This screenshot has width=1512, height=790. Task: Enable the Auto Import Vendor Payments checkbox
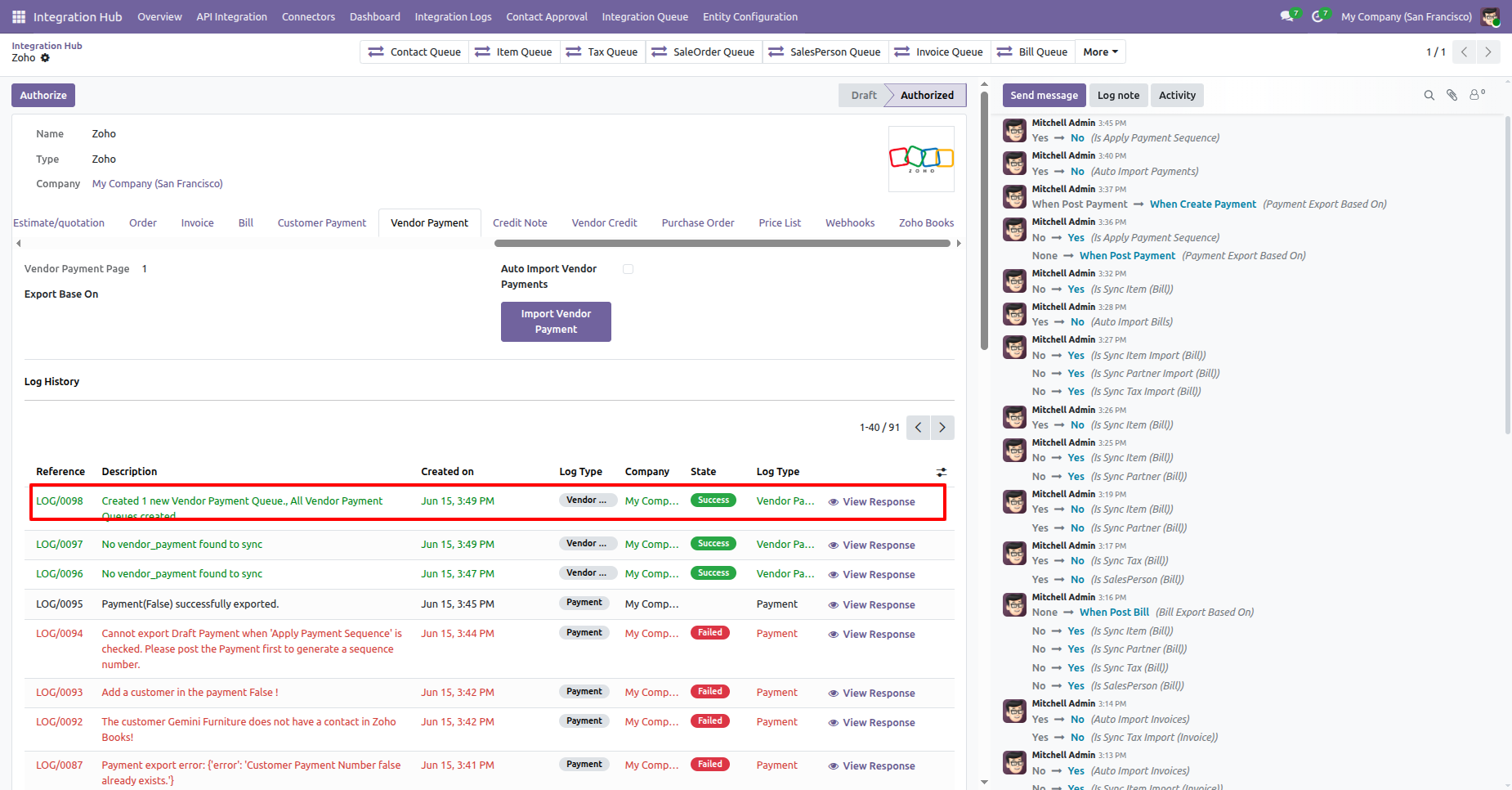[x=628, y=269]
